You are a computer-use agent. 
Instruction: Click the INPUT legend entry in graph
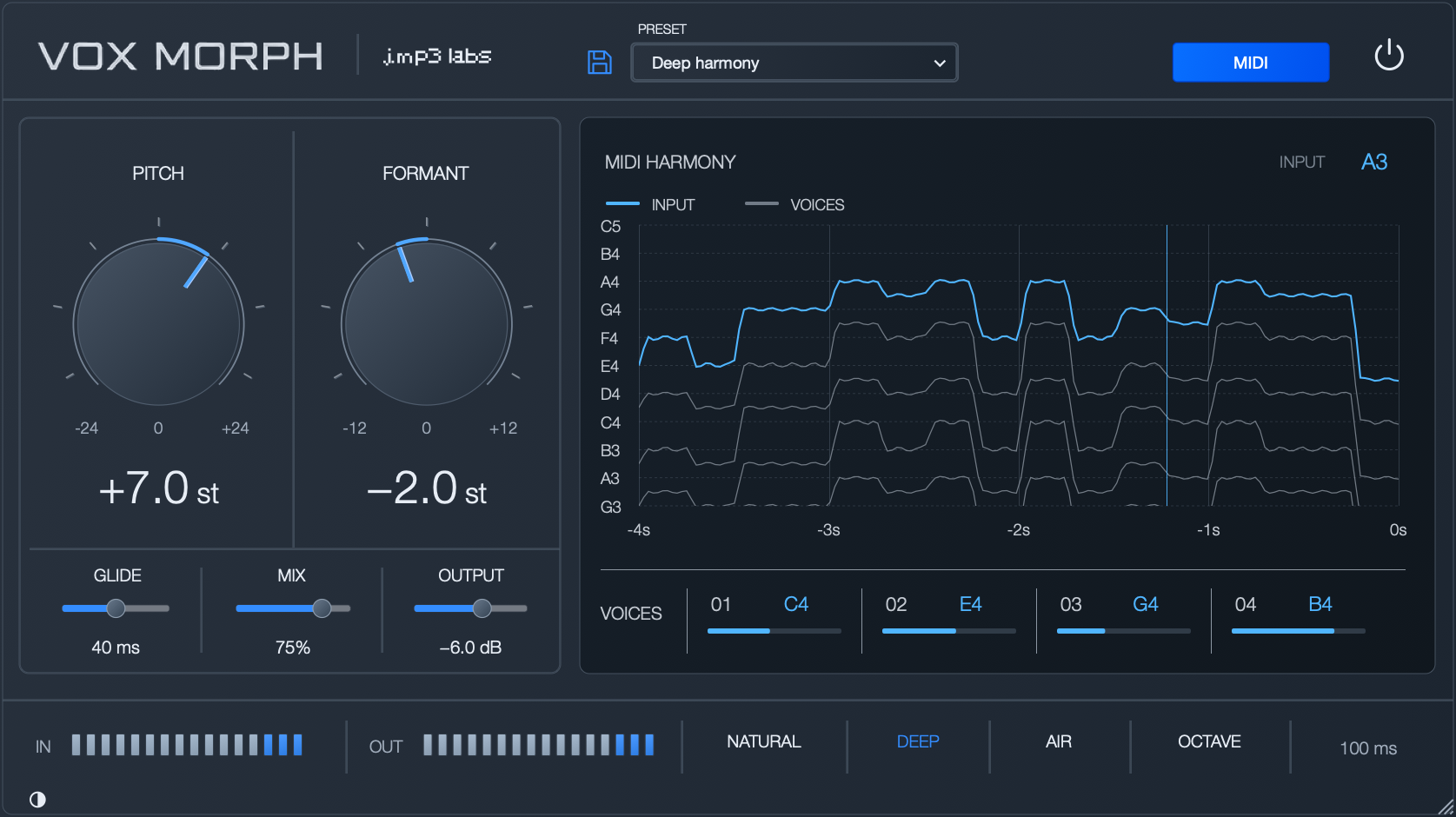[650, 204]
